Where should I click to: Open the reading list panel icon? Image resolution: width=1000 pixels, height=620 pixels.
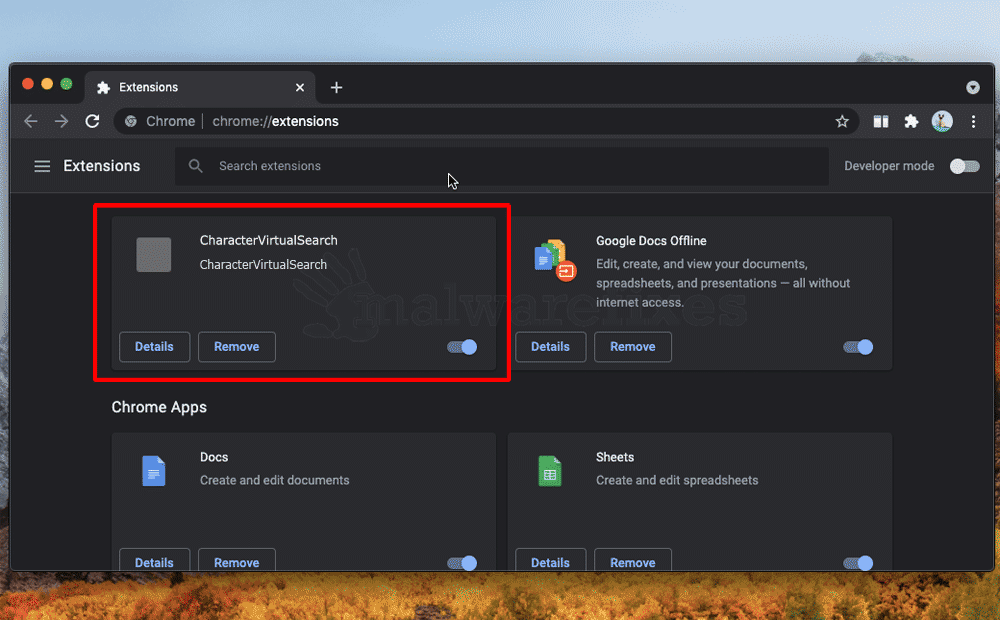881,121
